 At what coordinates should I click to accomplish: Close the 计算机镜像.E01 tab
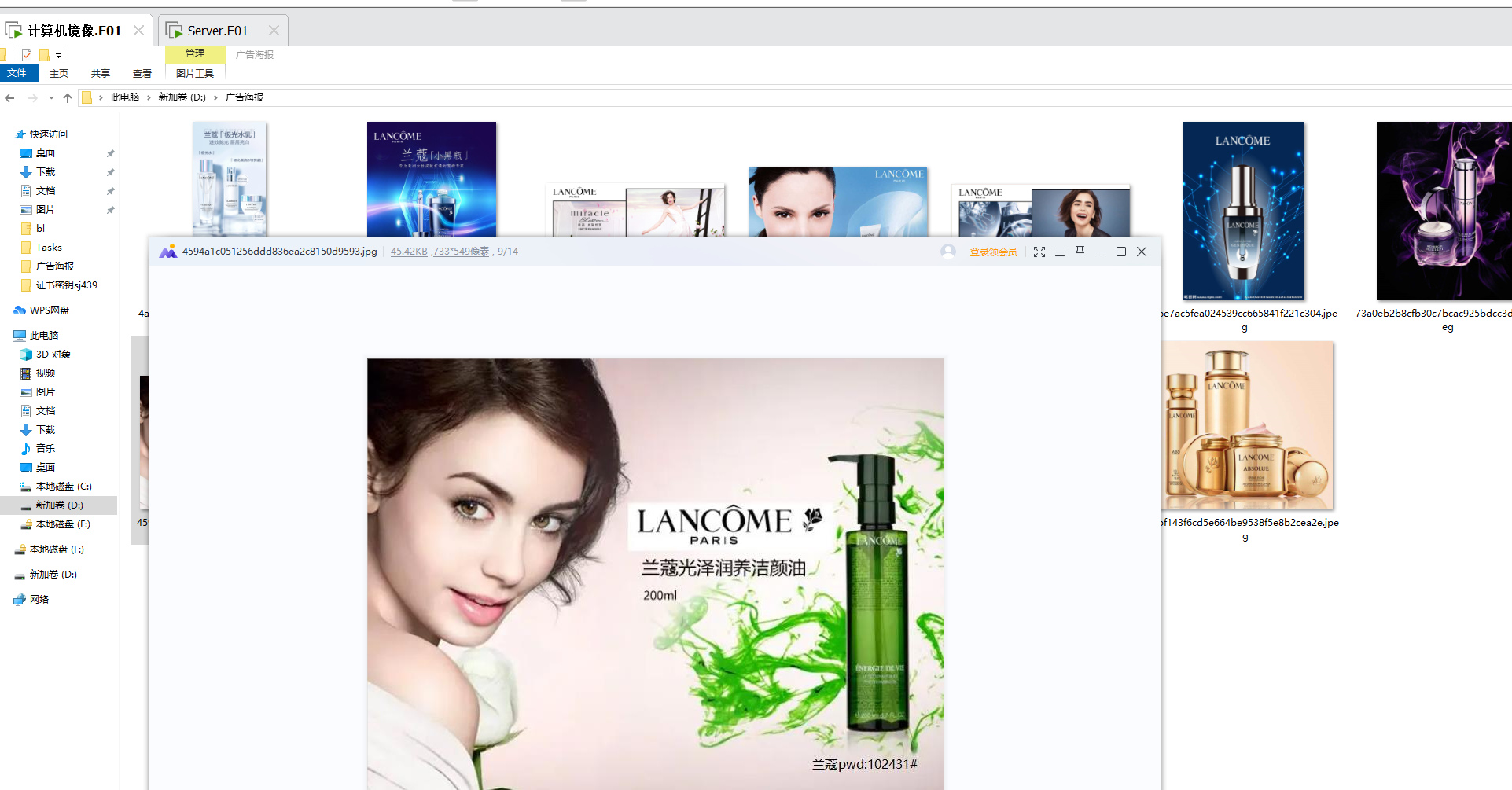point(138,31)
